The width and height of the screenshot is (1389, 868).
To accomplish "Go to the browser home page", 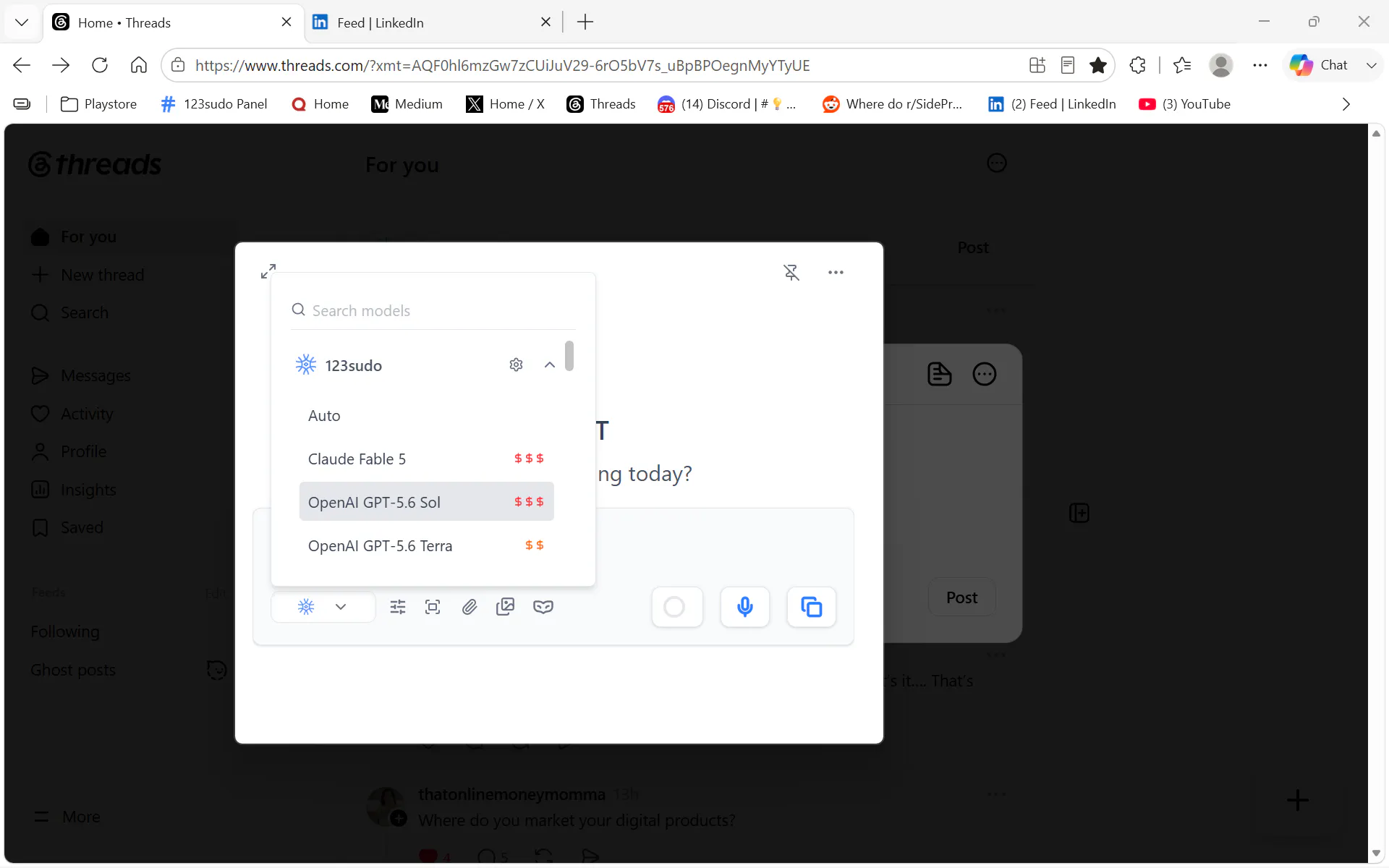I will coord(139,65).
